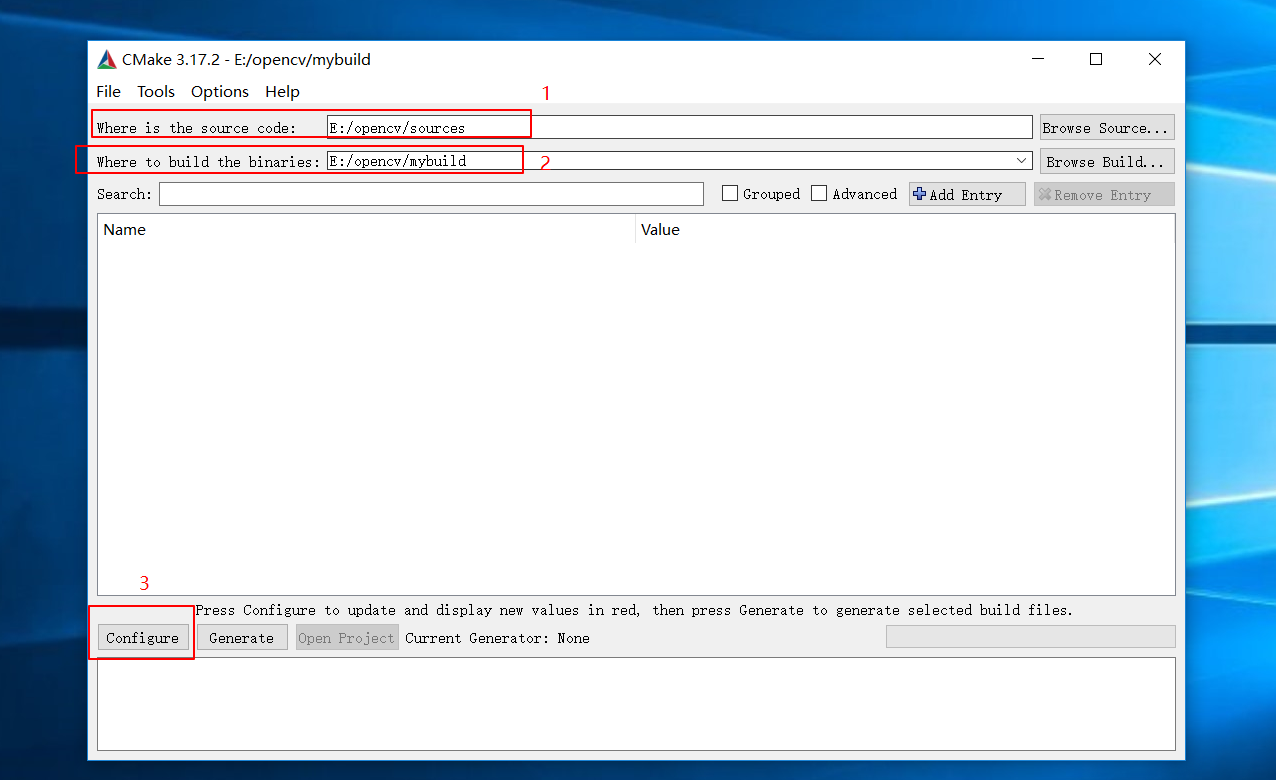Click the 'Where to build the binaries:' label
The width and height of the screenshot is (1276, 780).
pyautogui.click(x=208, y=161)
